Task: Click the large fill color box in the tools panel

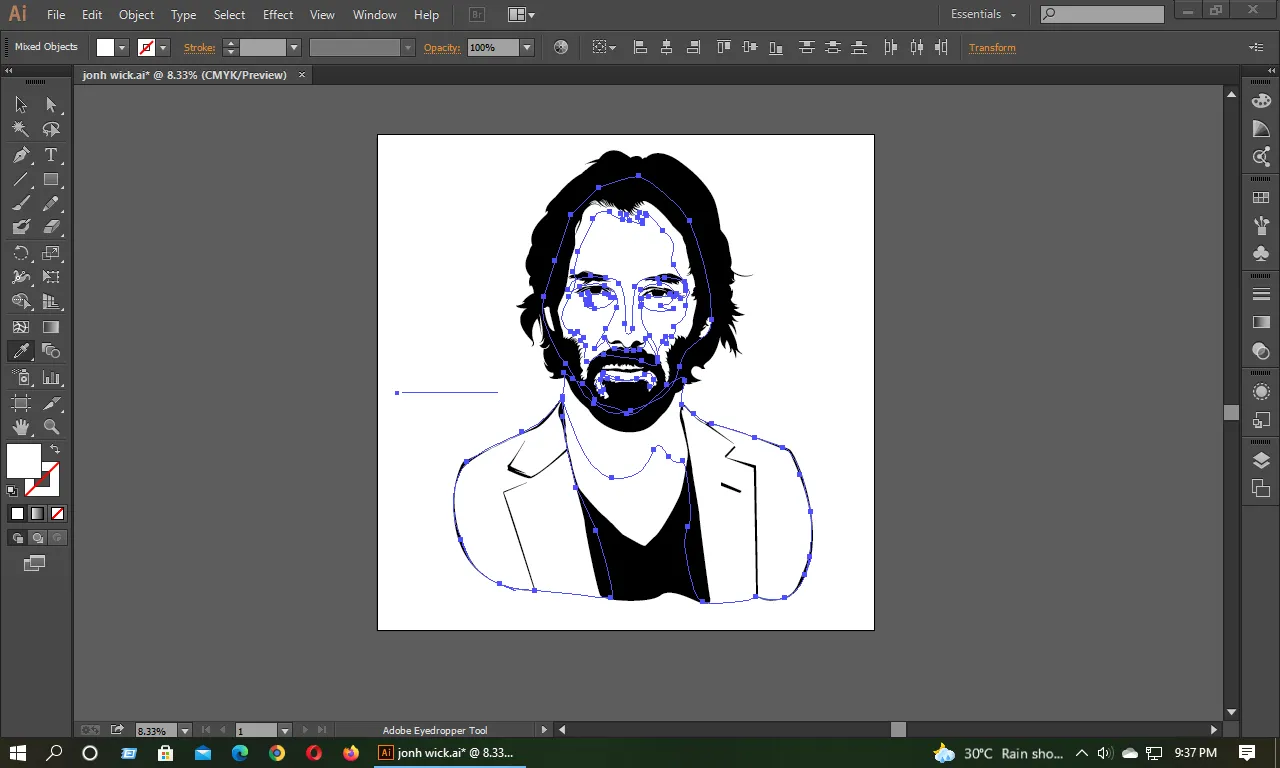Action: (24, 461)
